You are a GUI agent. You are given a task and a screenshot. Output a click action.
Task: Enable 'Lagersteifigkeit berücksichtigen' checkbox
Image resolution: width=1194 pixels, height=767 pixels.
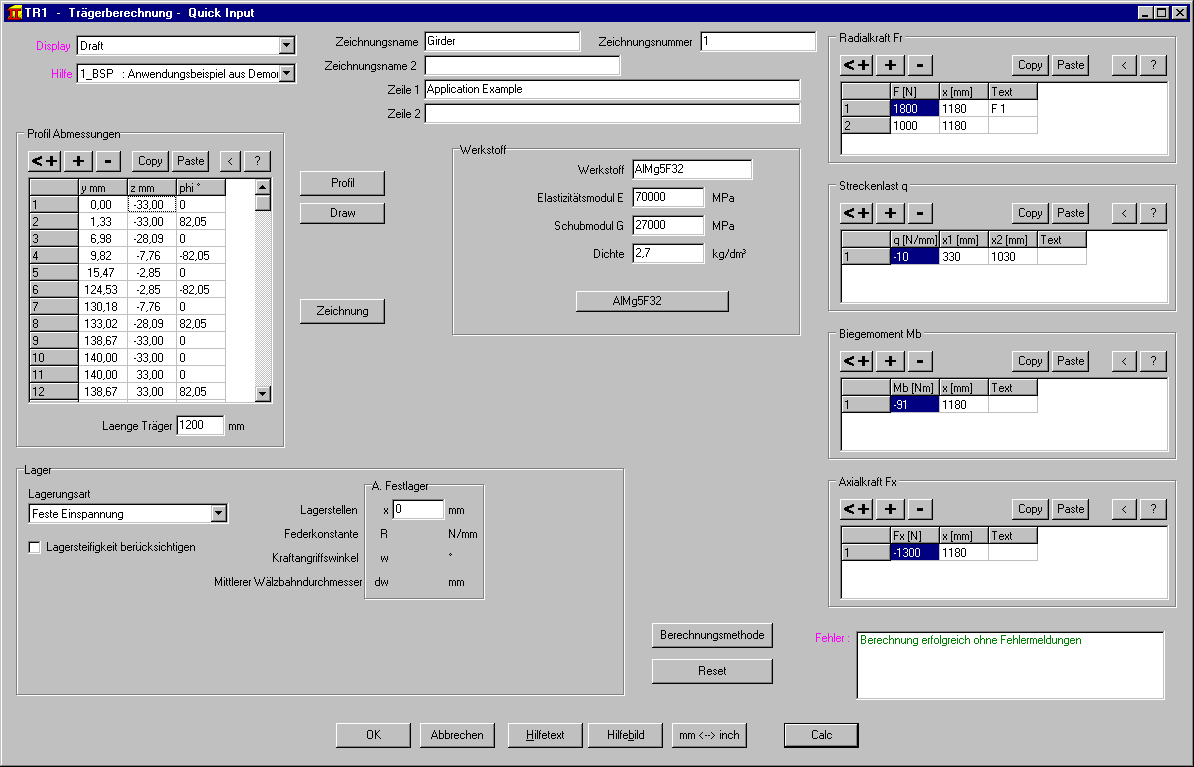coord(35,547)
